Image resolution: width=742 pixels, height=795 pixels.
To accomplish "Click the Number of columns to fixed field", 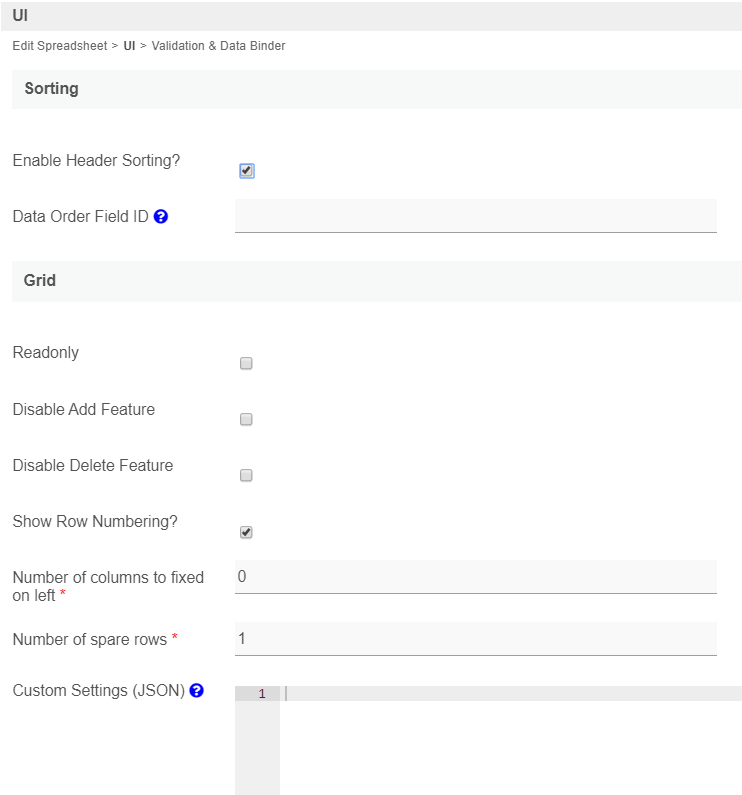I will 475,577.
